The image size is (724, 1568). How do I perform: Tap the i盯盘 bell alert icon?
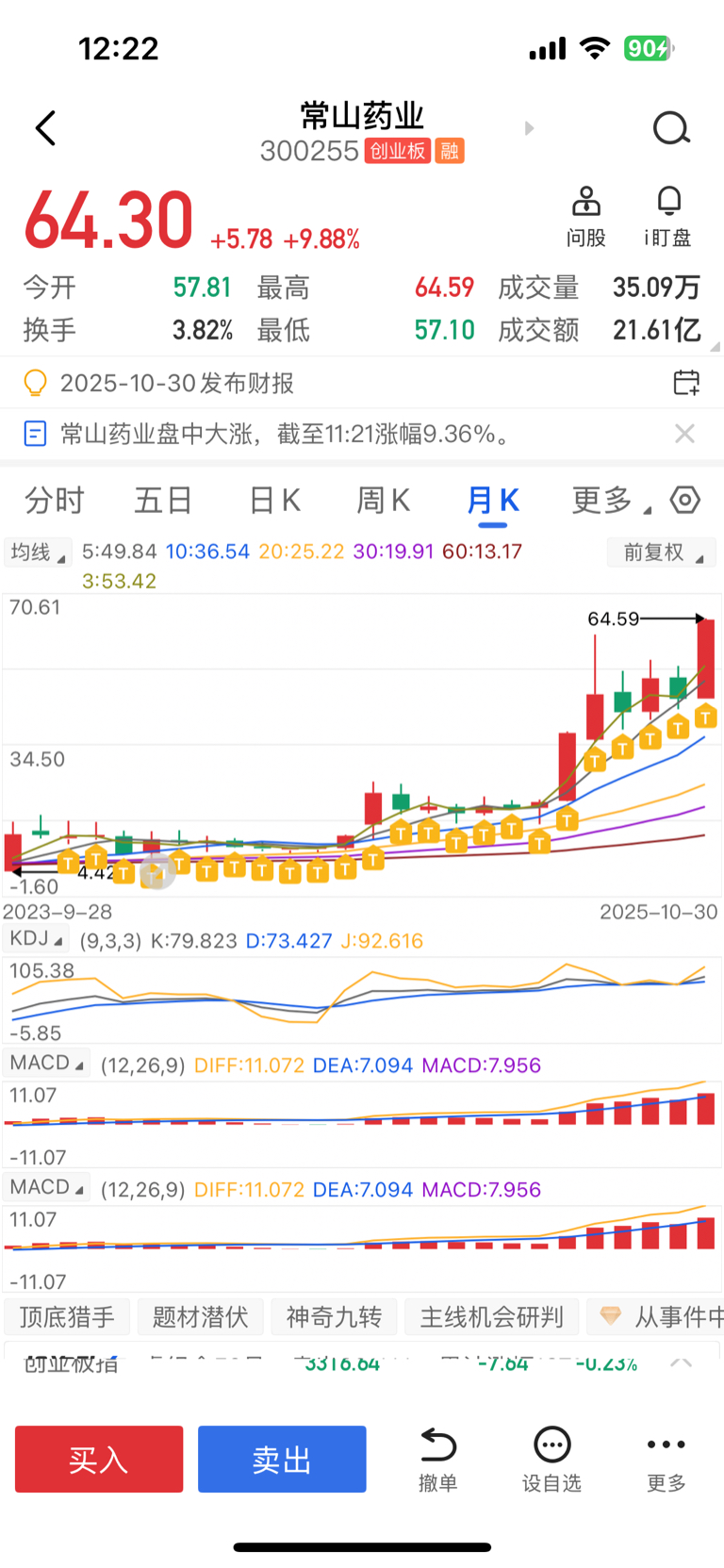[668, 217]
